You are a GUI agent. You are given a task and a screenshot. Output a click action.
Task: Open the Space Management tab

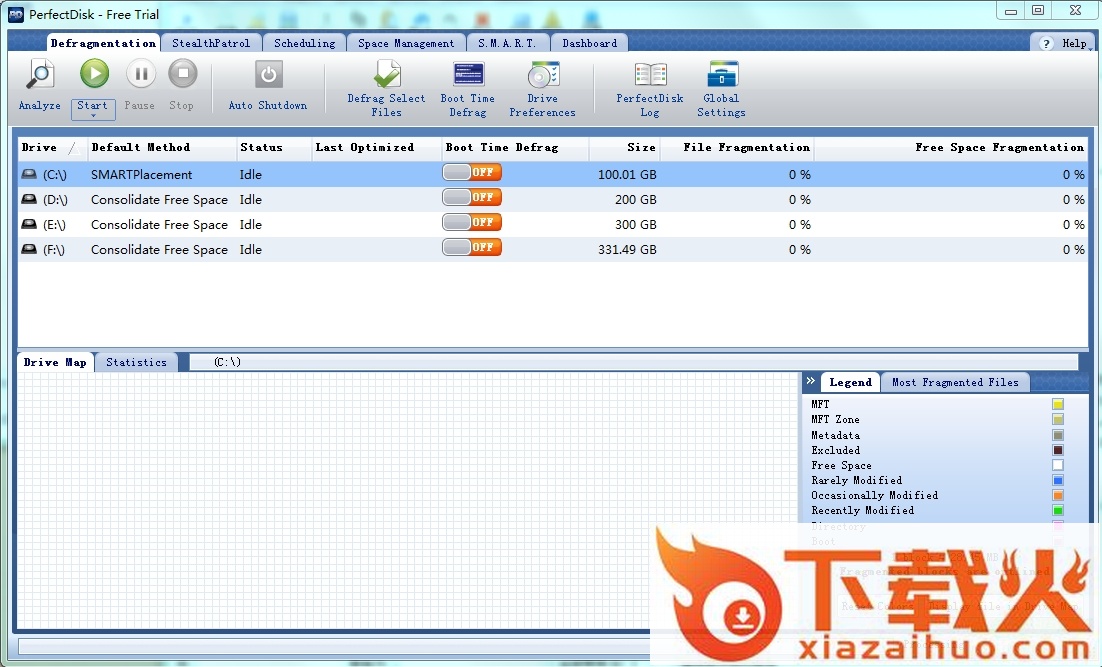click(406, 43)
